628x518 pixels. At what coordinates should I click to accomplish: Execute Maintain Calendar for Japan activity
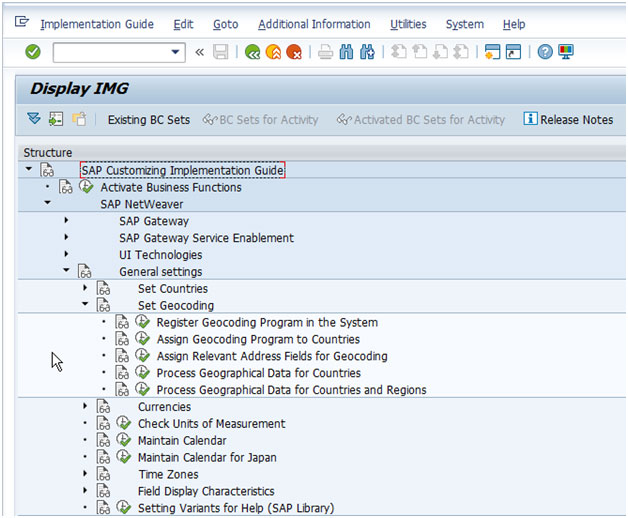pyautogui.click(x=124, y=457)
